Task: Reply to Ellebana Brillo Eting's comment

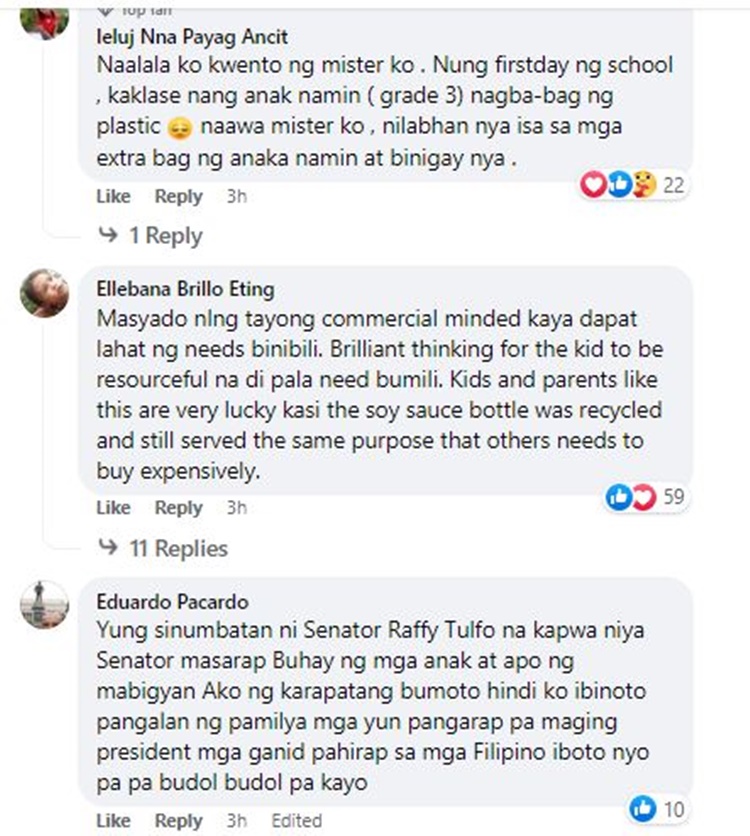Action: pyautogui.click(x=179, y=508)
